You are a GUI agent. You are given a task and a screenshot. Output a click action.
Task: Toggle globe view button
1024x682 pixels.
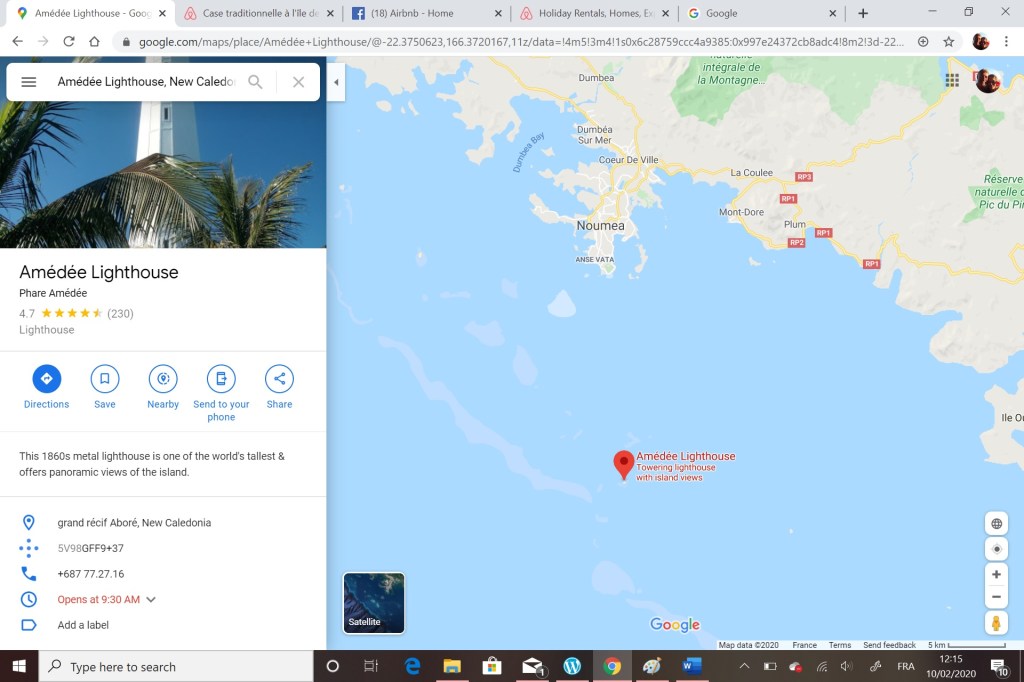[996, 524]
